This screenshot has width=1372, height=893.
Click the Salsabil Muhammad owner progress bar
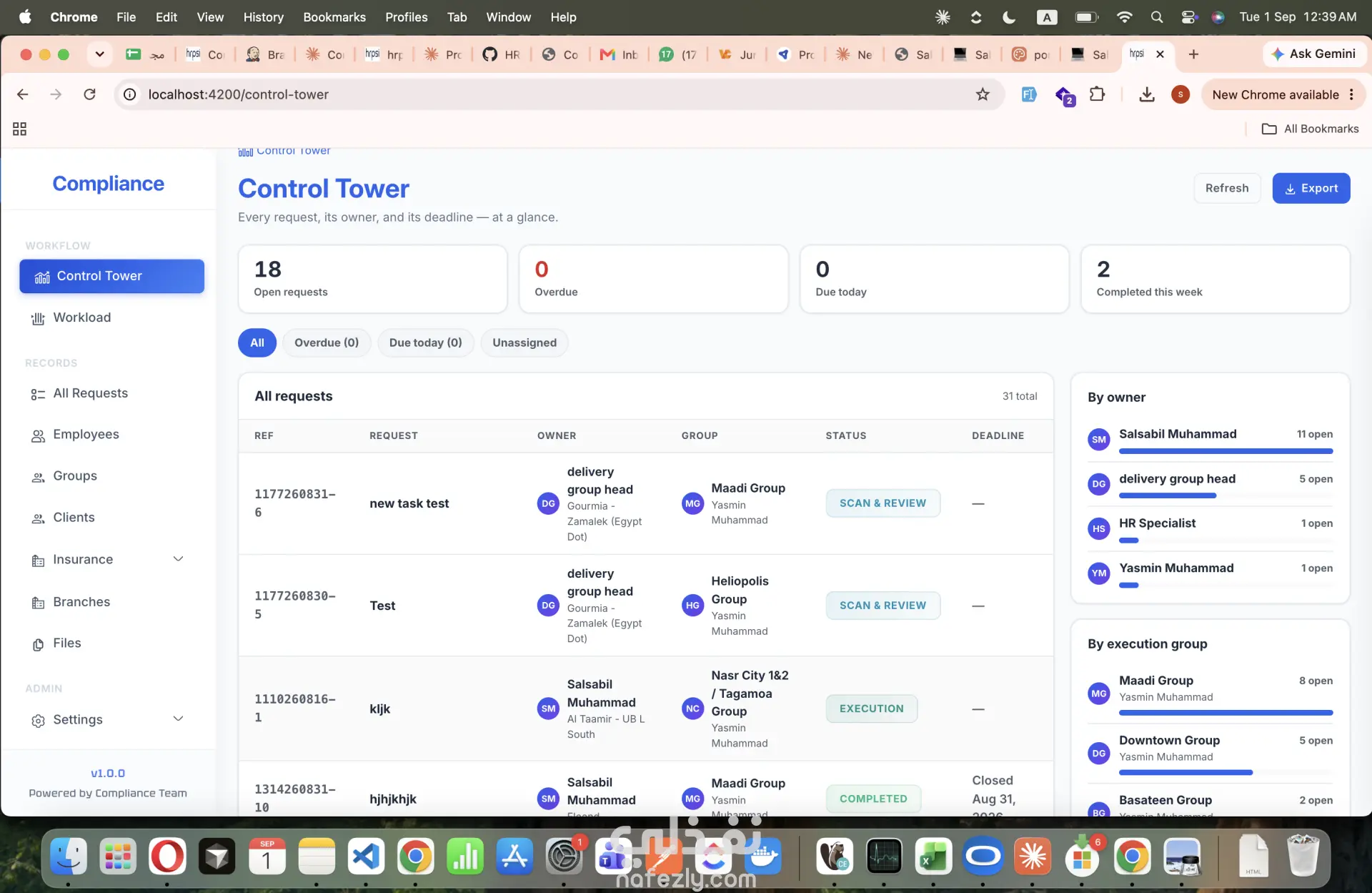tap(1226, 451)
